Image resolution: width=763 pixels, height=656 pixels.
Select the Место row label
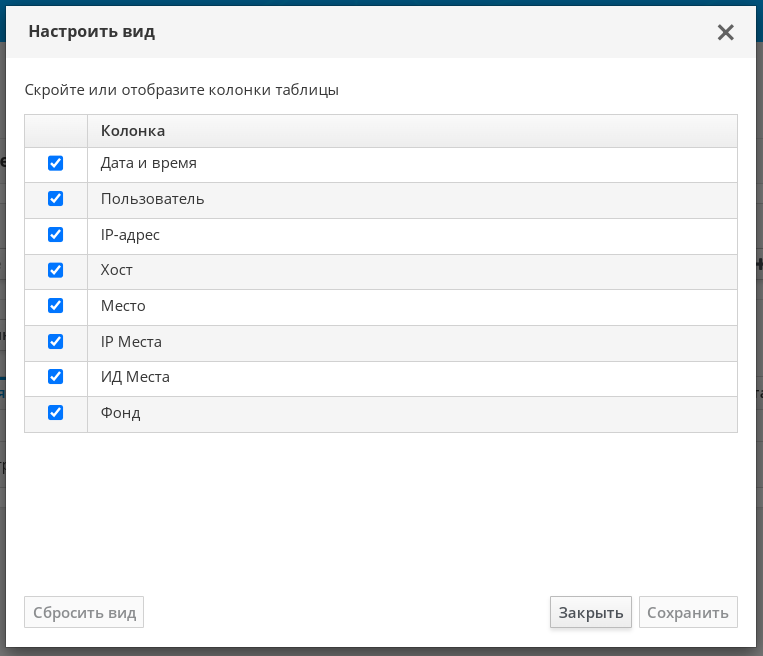[x=123, y=306]
